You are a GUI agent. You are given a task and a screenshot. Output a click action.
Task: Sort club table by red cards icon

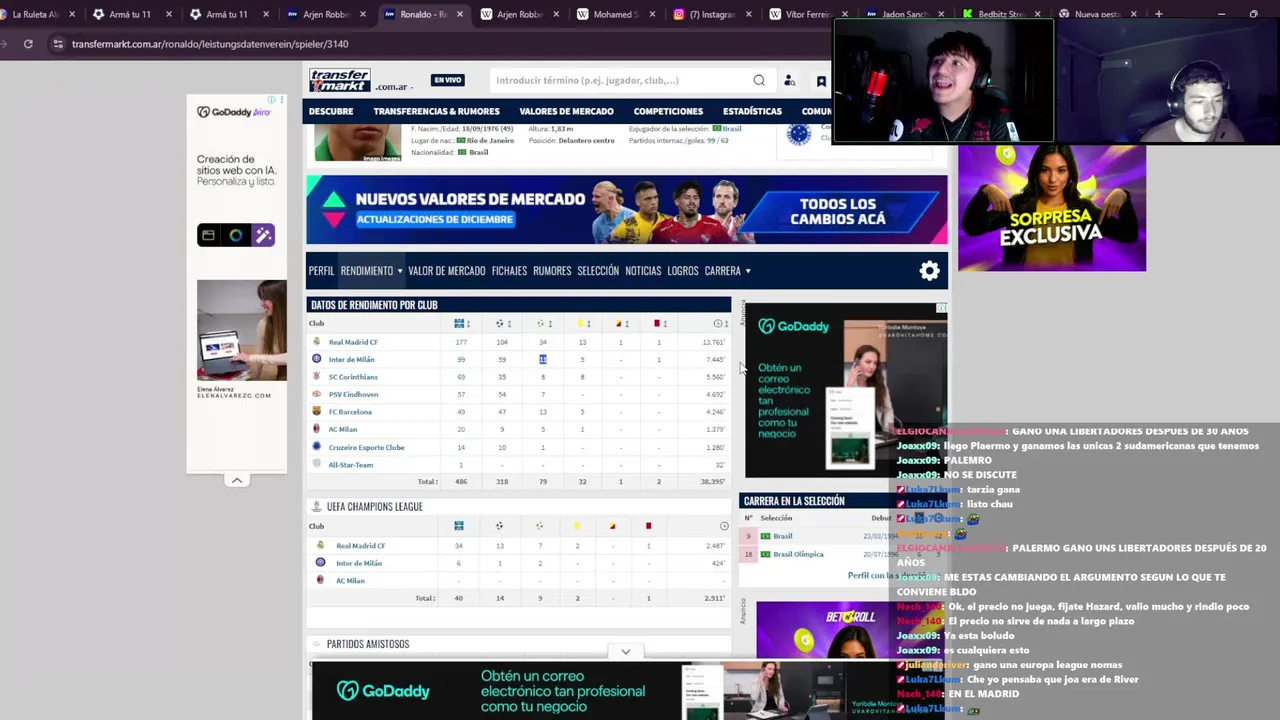coord(659,324)
